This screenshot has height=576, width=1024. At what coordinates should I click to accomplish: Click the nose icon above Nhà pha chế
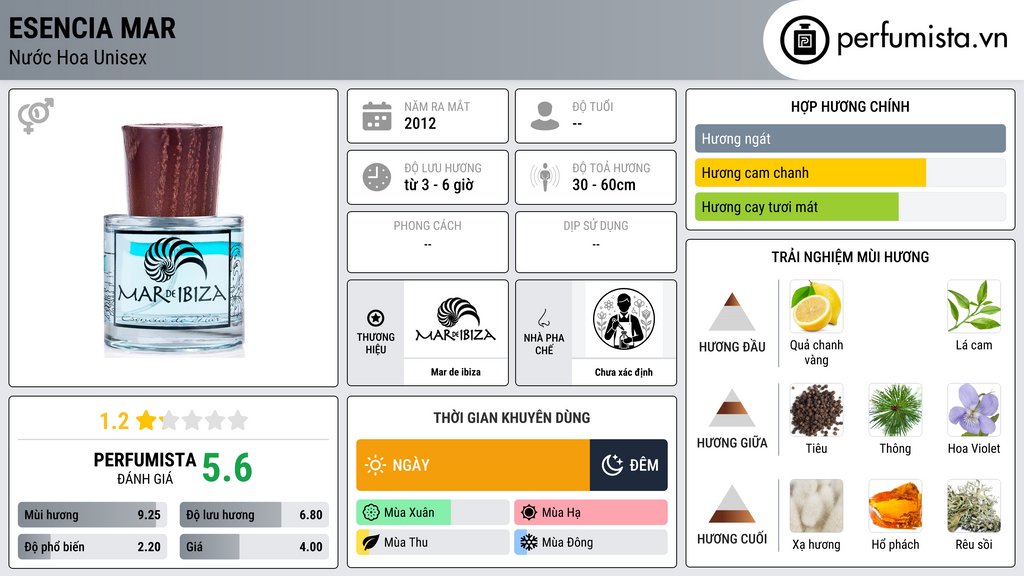pyautogui.click(x=543, y=318)
